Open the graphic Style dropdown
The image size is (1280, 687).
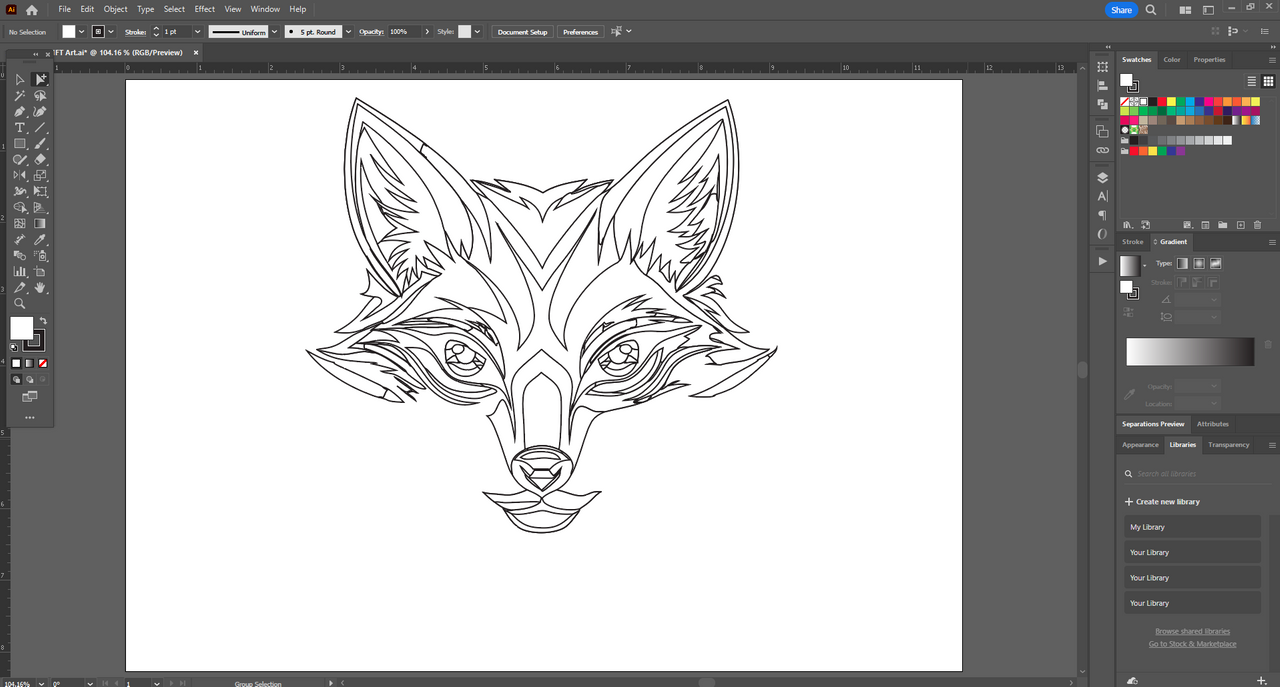click(x=478, y=32)
